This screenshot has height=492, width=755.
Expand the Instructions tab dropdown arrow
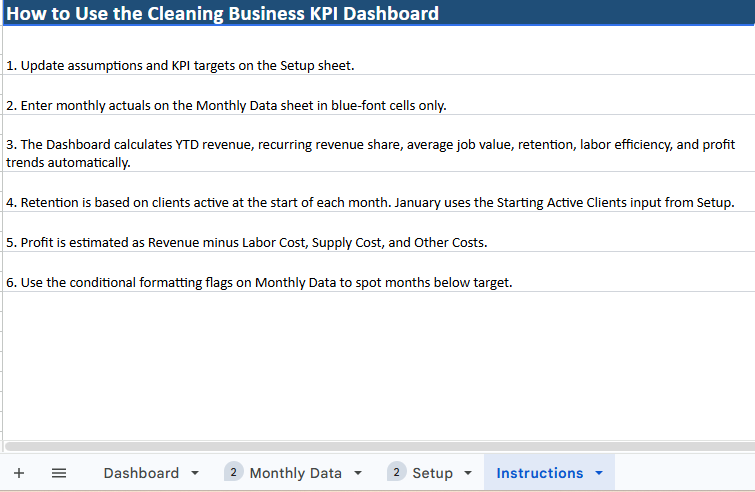point(599,473)
